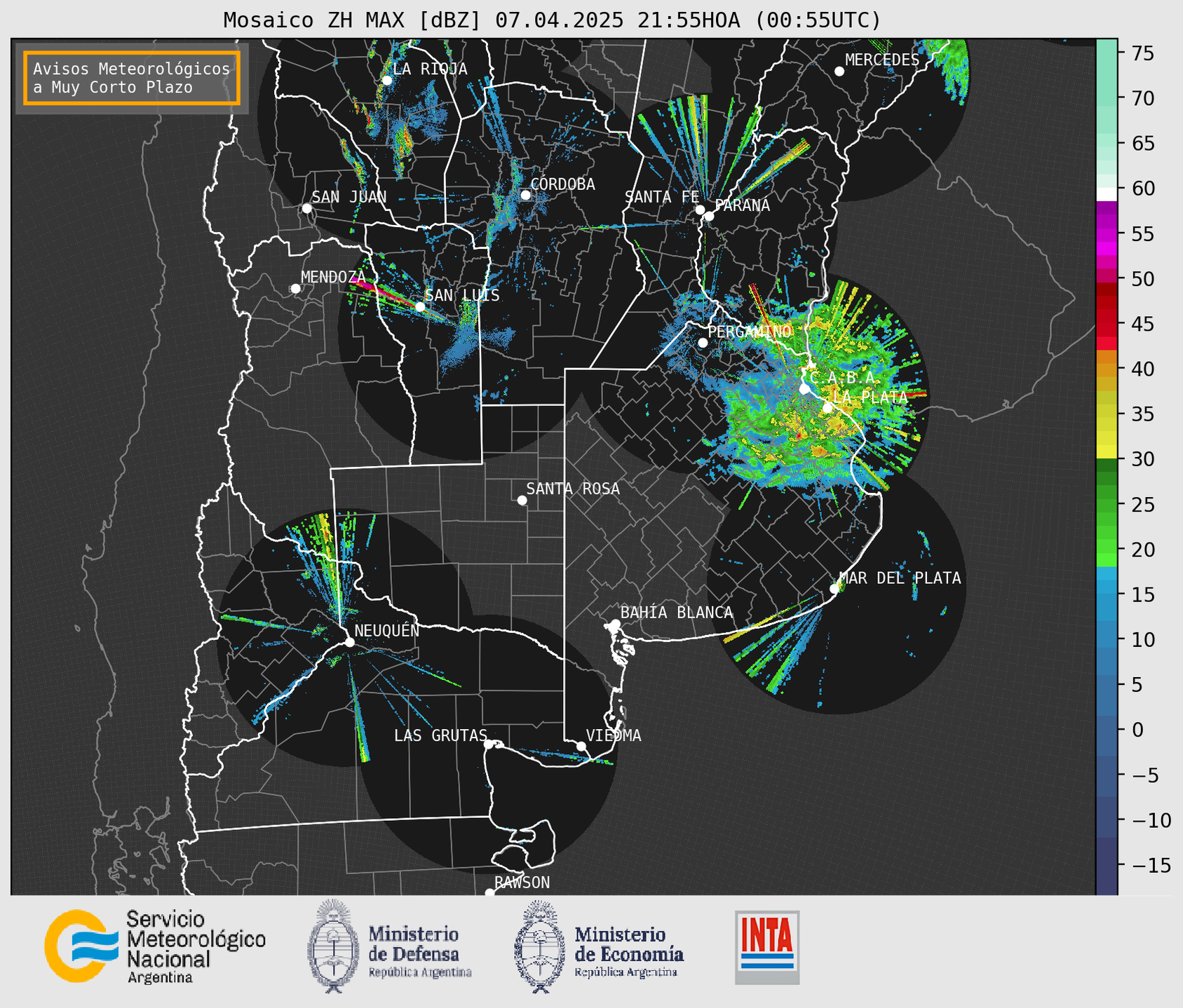Image resolution: width=1183 pixels, height=1008 pixels.
Task: Click the San Luis city marker dot
Action: tap(420, 307)
